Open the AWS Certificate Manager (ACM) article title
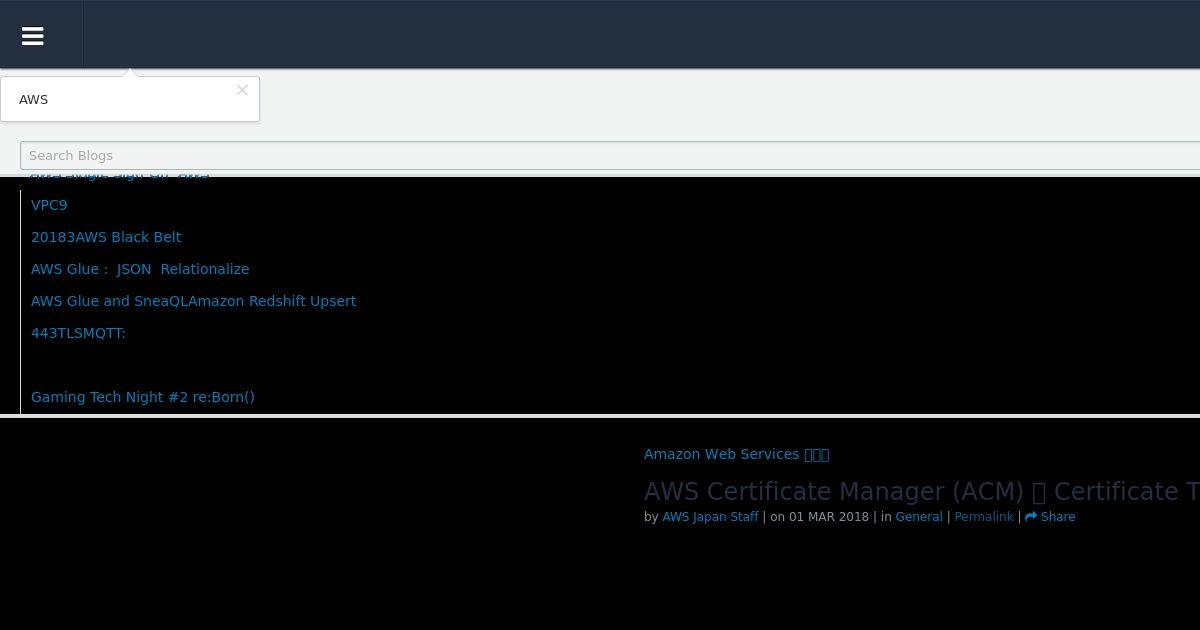1200x630 pixels. (x=921, y=491)
